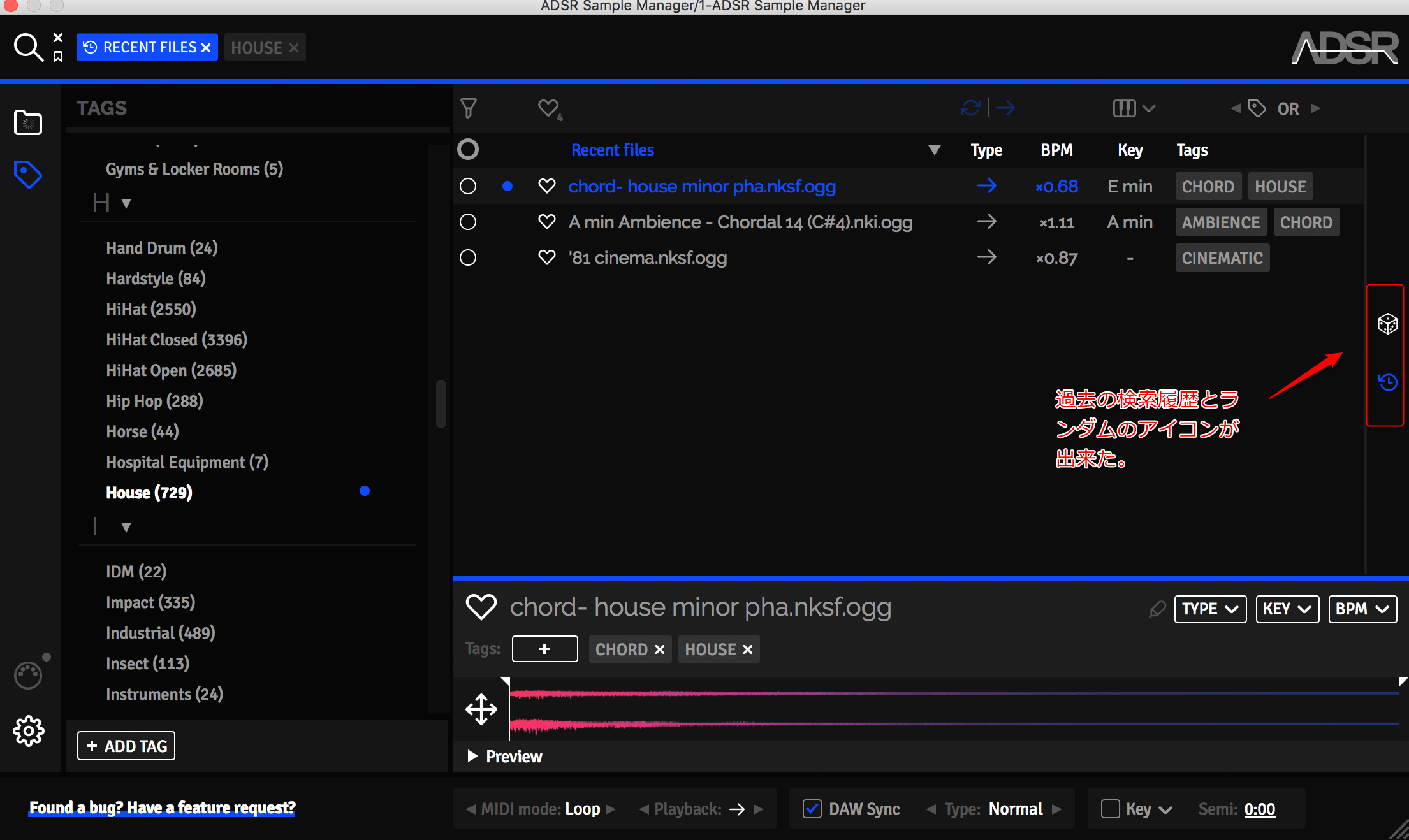This screenshot has width=1409, height=840.
Task: Select radio for A min Ambience file
Action: coord(468,222)
